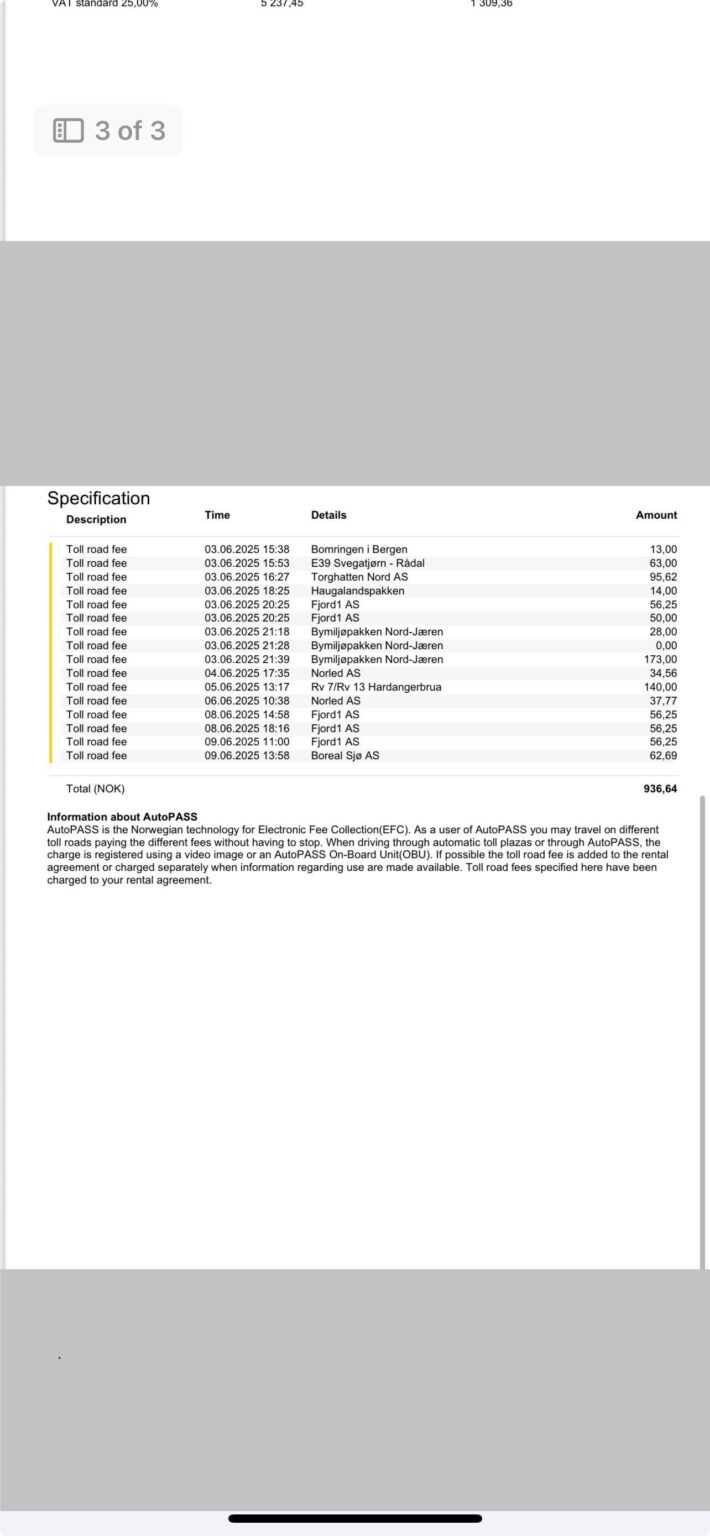The height and width of the screenshot is (1536, 710).
Task: Select the 'Specification' heading
Action: coord(98,498)
